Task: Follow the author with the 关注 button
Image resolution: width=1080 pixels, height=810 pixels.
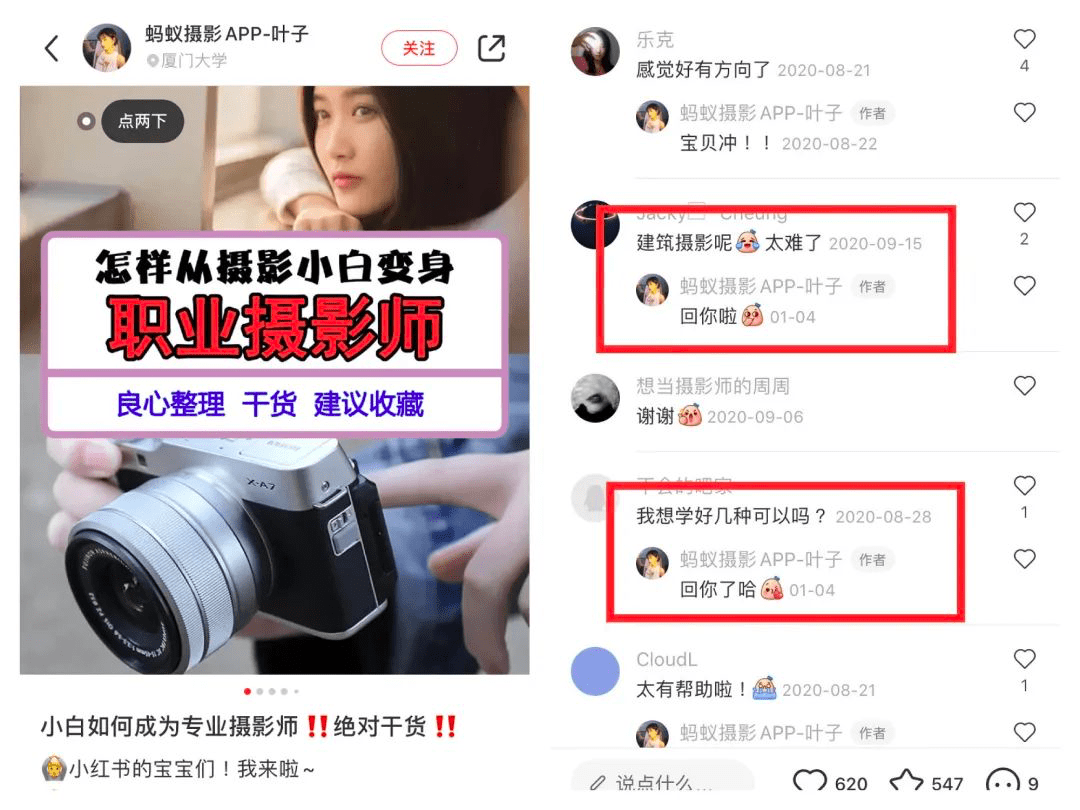Action: point(419,48)
